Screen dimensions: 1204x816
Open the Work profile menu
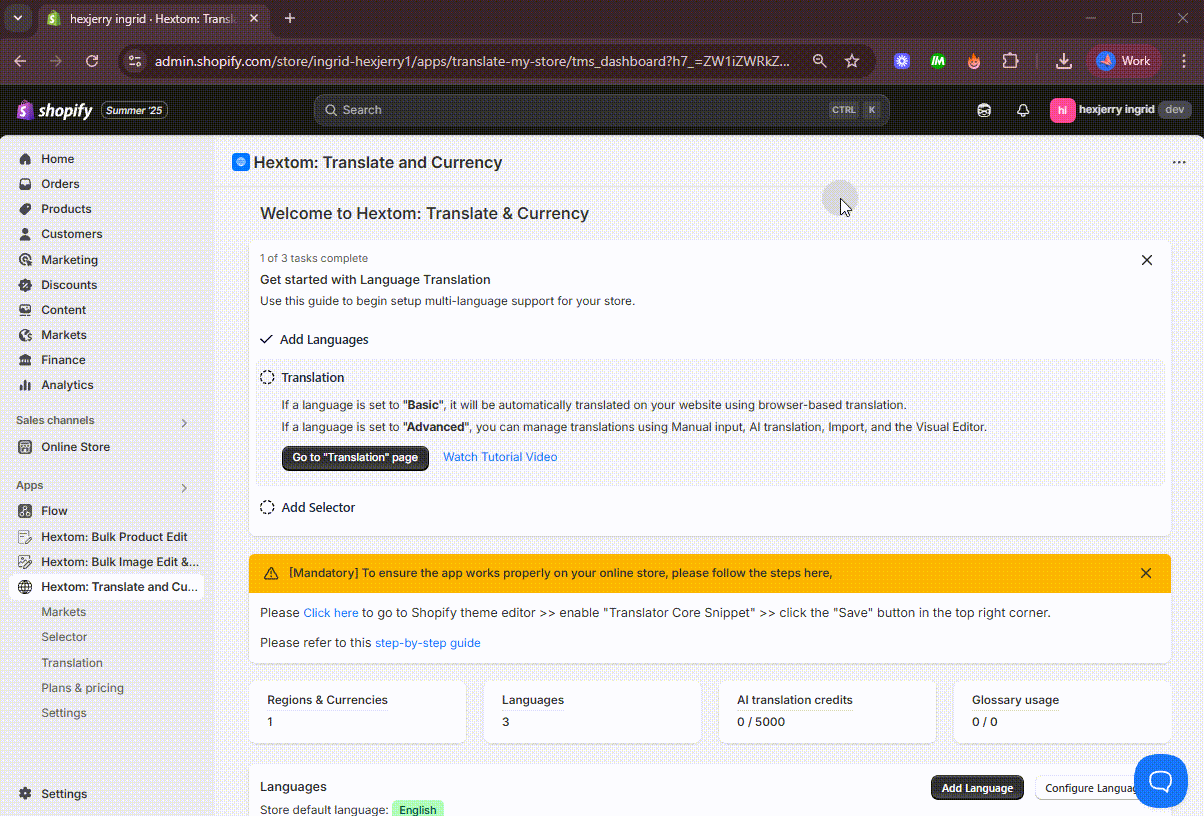tap(1125, 61)
